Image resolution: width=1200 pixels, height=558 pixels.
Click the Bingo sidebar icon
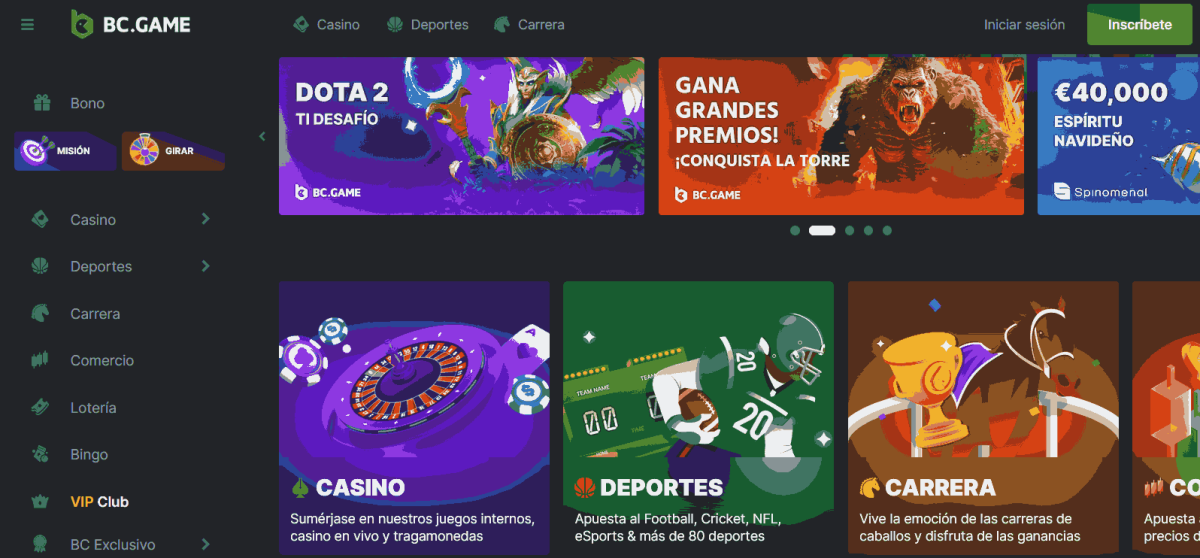click(x=41, y=454)
